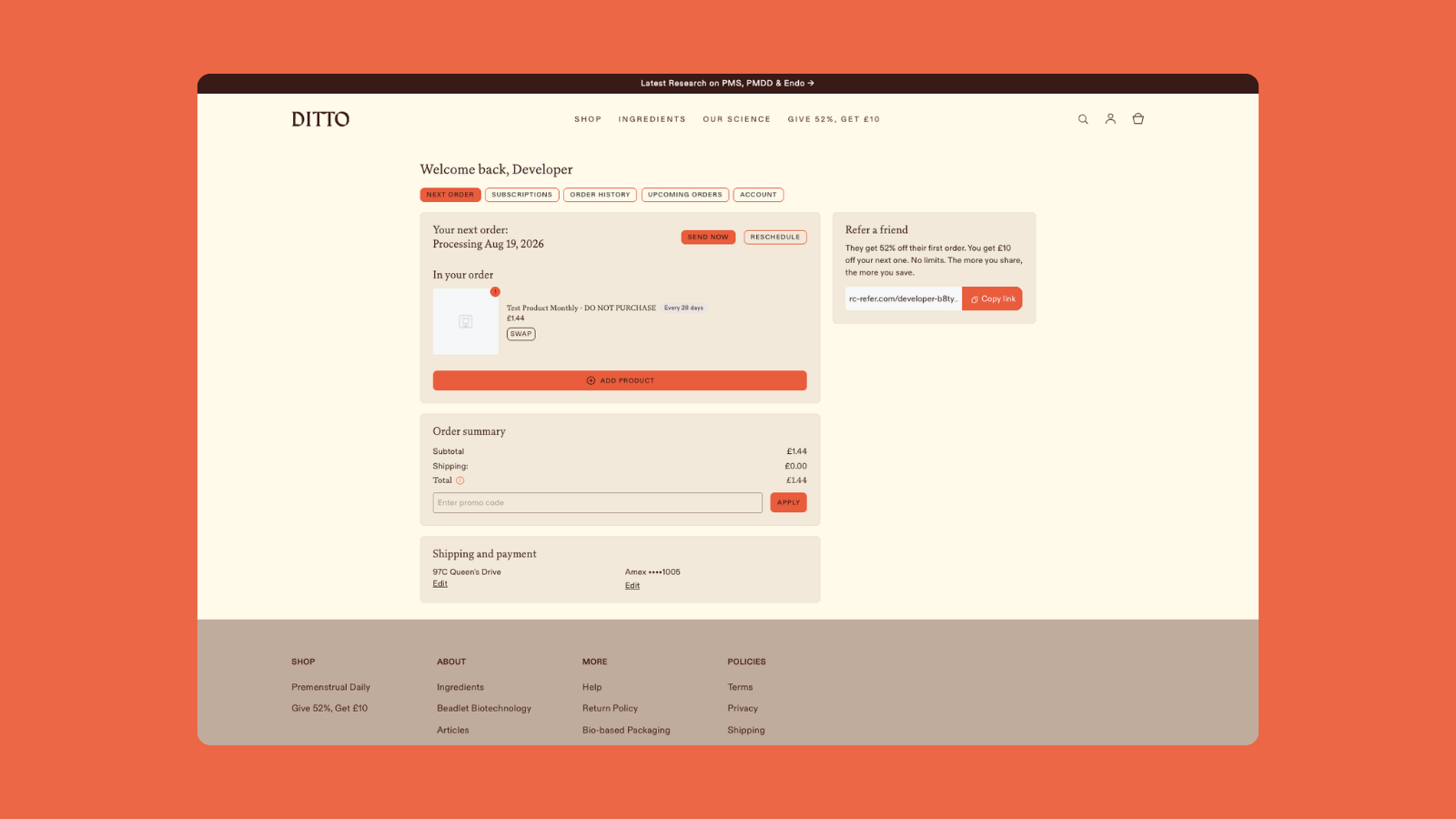Open the Shipping policy link
This screenshot has height=819, width=1456.
746,730
